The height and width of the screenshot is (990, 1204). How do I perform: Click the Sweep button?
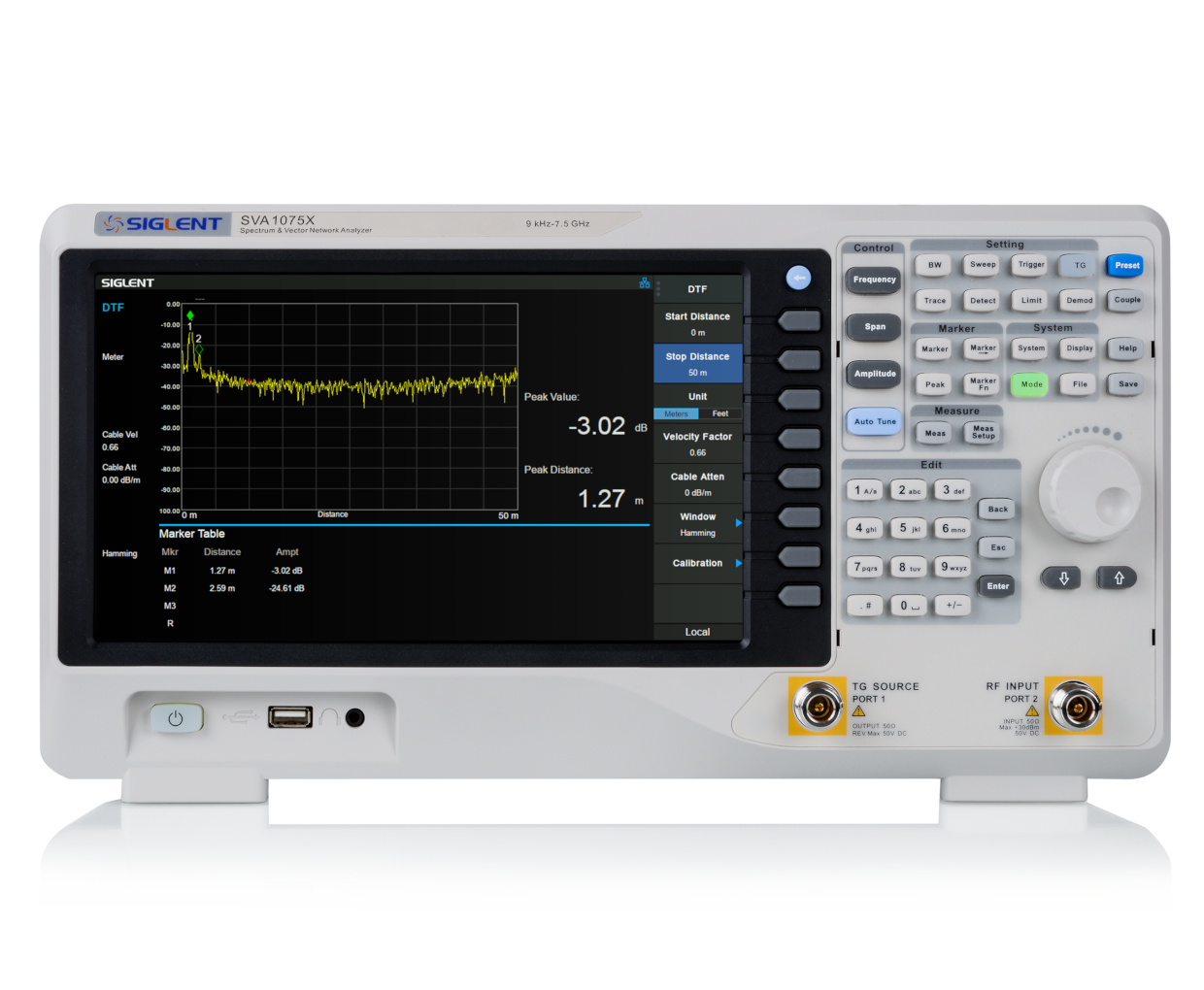point(983,265)
